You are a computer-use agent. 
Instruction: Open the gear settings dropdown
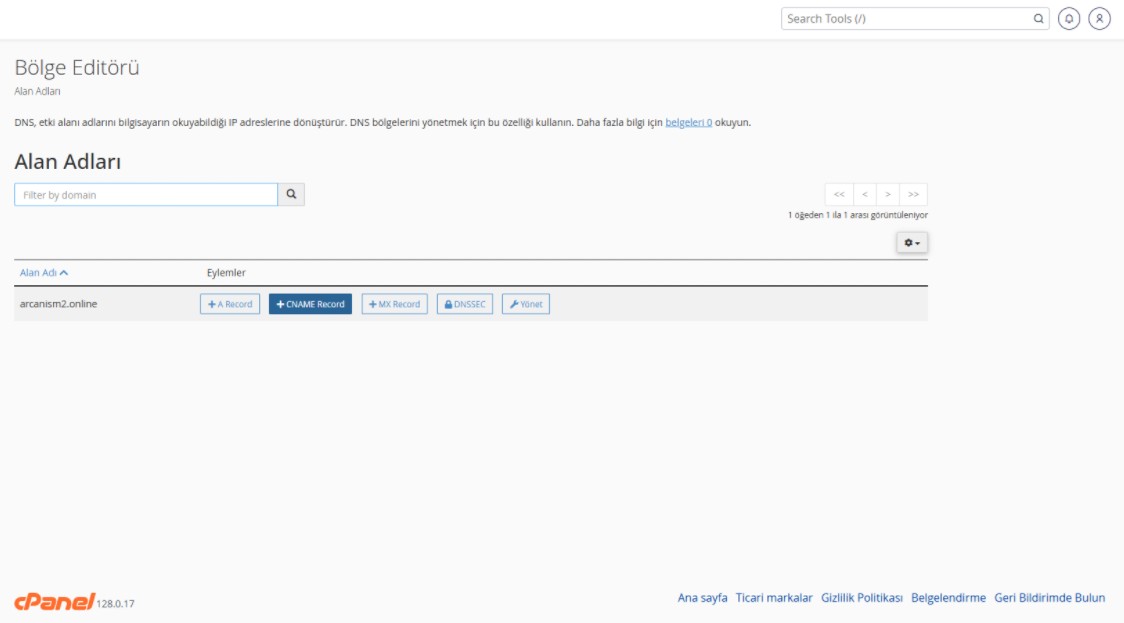[x=912, y=243]
